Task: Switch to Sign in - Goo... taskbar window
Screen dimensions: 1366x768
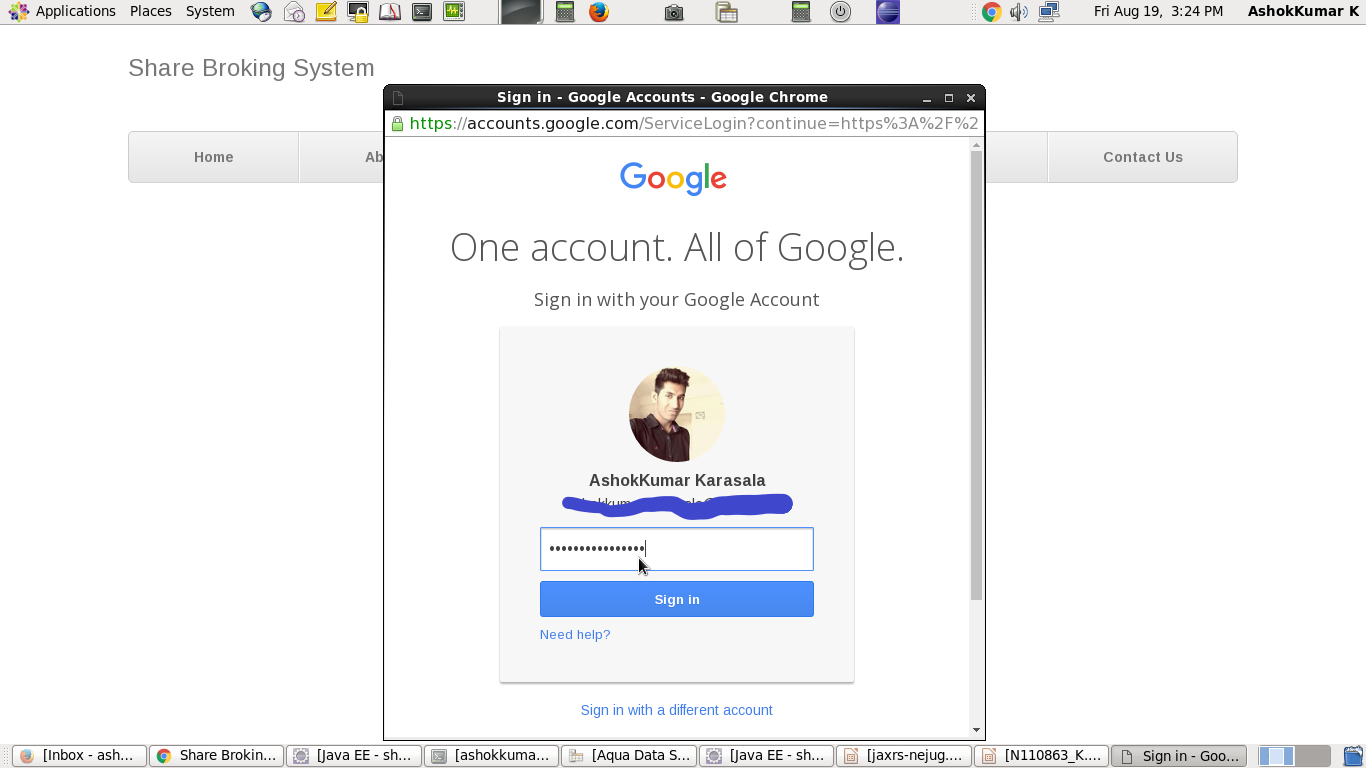Action: point(1179,756)
